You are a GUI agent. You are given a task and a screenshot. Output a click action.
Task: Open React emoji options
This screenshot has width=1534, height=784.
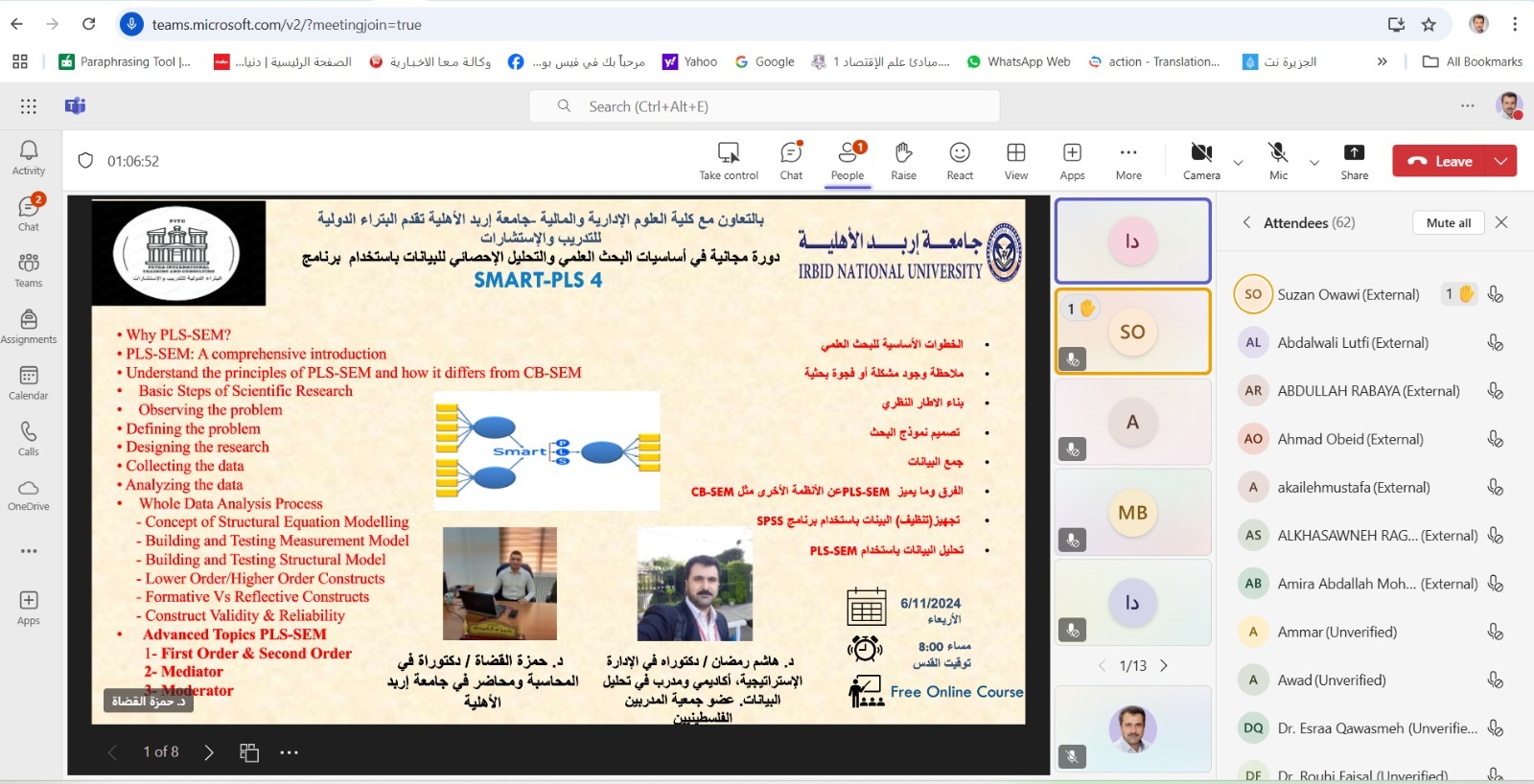960,160
